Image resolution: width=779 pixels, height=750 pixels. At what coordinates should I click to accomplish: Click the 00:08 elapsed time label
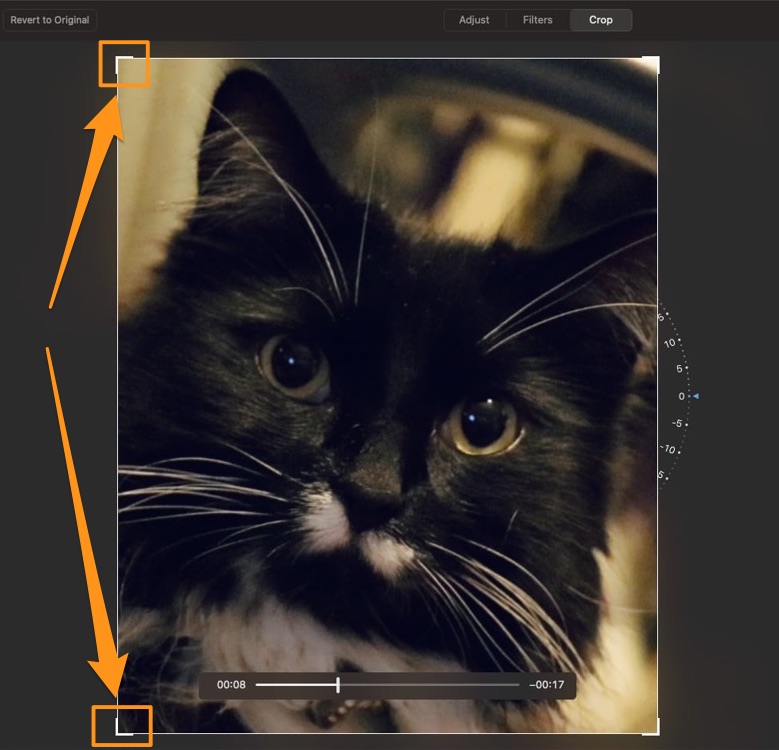(x=231, y=684)
